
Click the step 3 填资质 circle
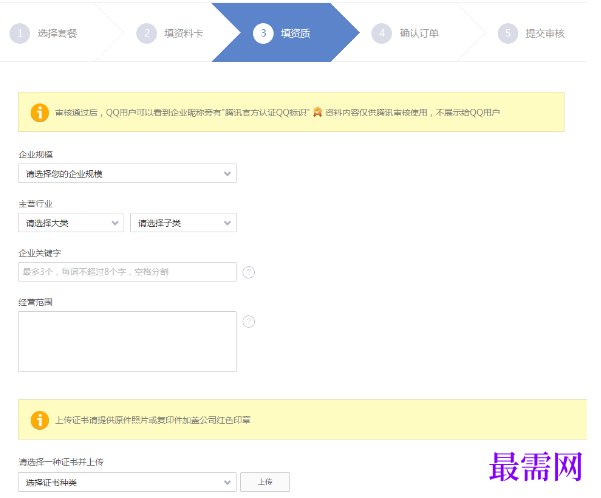263,33
